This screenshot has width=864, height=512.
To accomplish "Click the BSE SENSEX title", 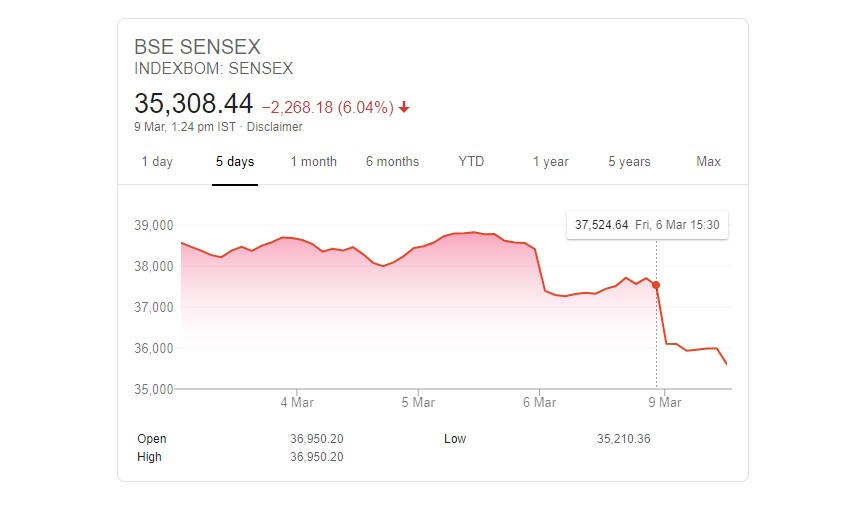I will pyautogui.click(x=197, y=47).
